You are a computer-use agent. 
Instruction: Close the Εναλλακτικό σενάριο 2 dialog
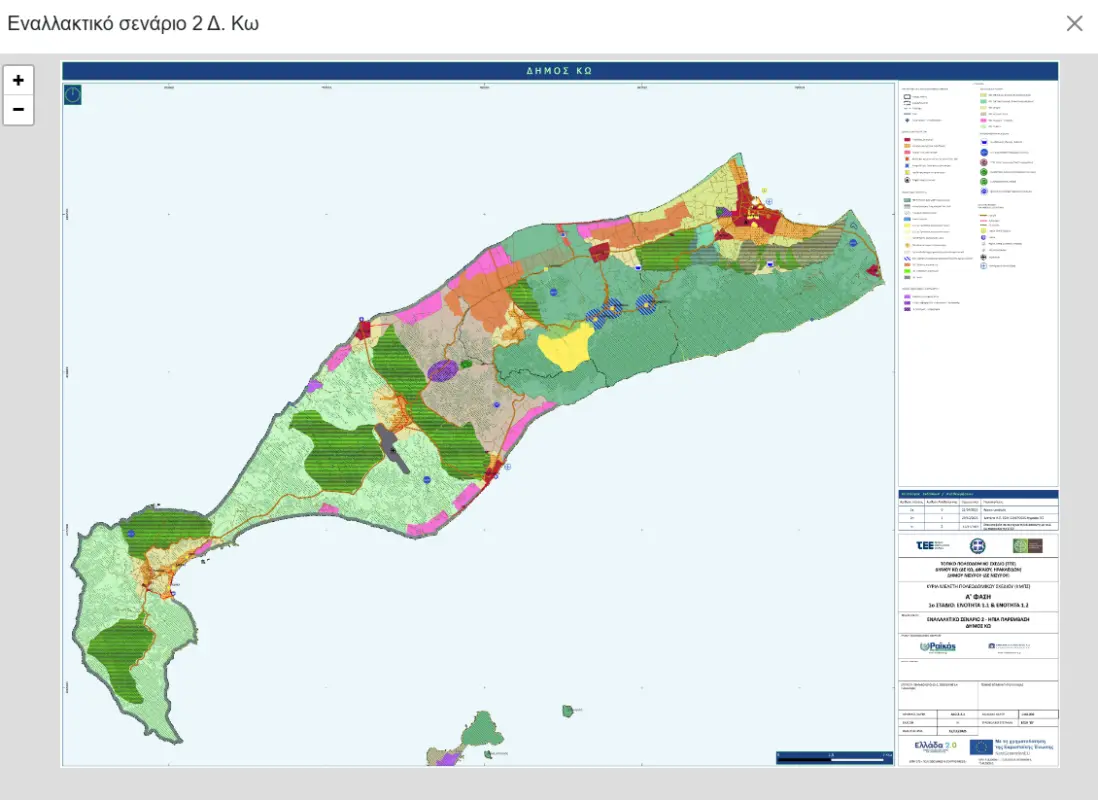[x=1074, y=23]
